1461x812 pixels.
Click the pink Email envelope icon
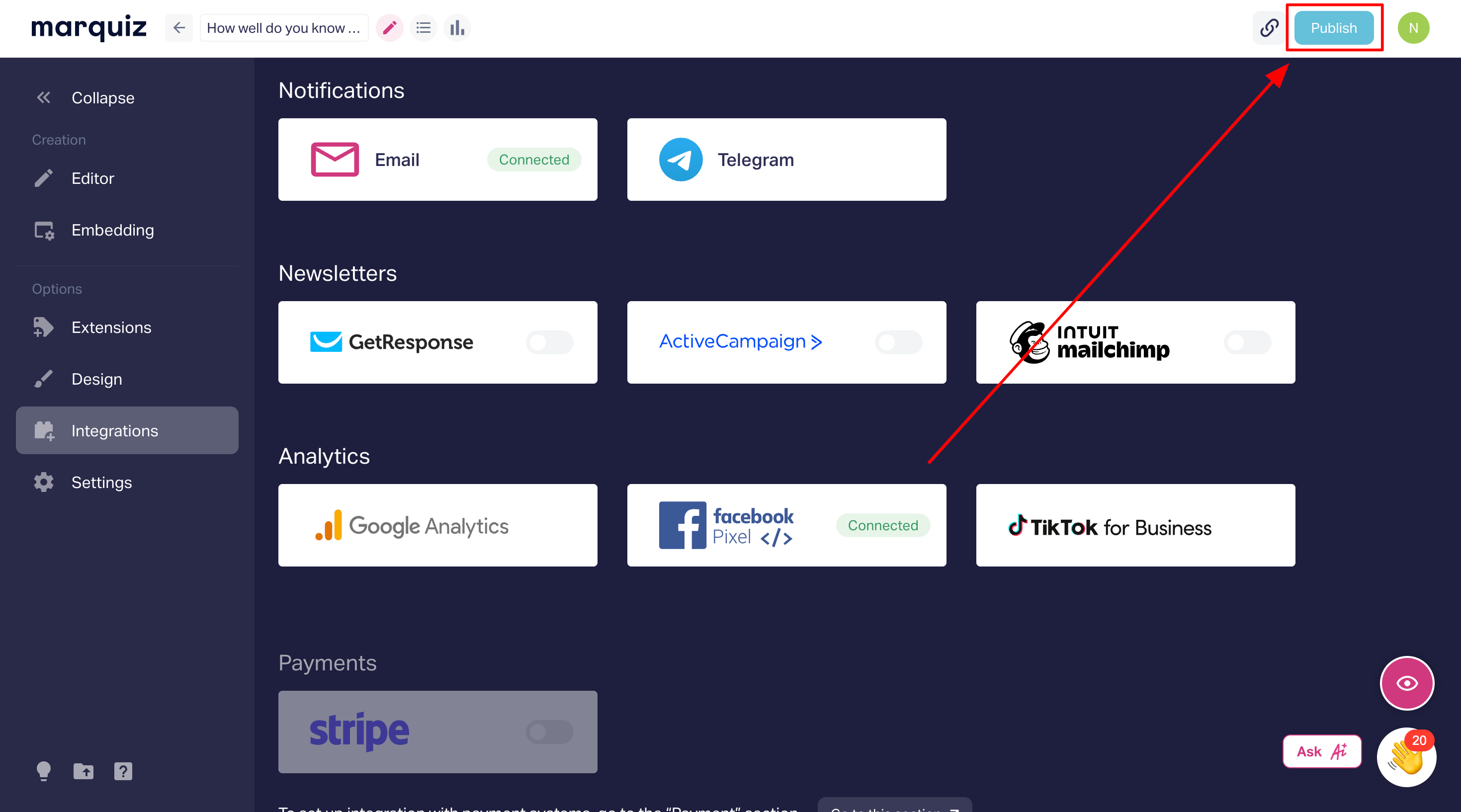click(x=335, y=160)
